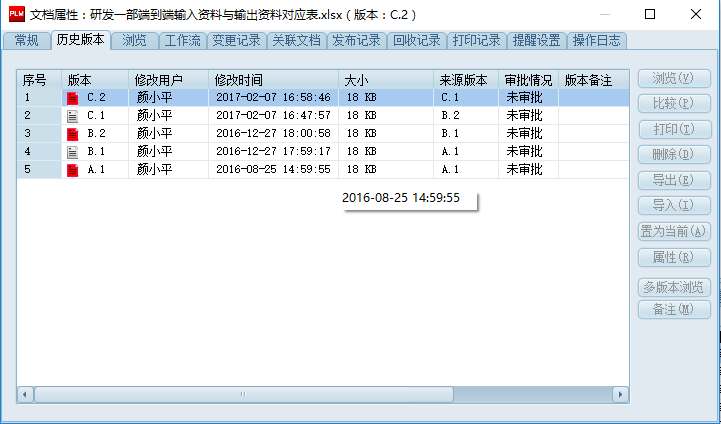Open the 变更记录 tab
The height and width of the screenshot is (424, 721).
tap(238, 41)
